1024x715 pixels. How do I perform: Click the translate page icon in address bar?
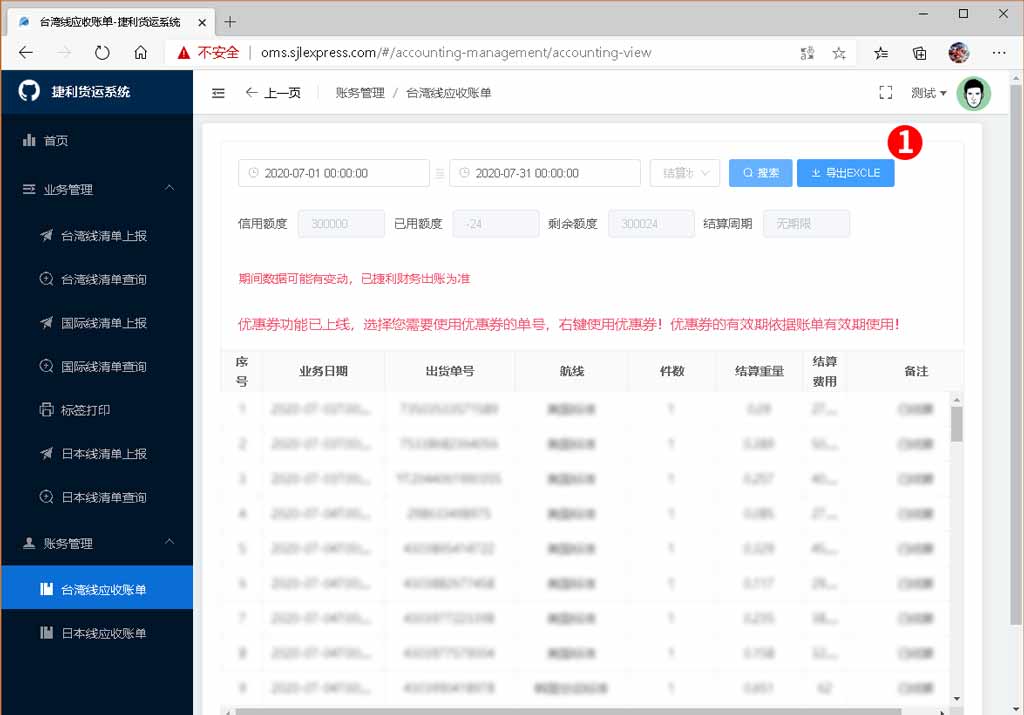[807, 53]
